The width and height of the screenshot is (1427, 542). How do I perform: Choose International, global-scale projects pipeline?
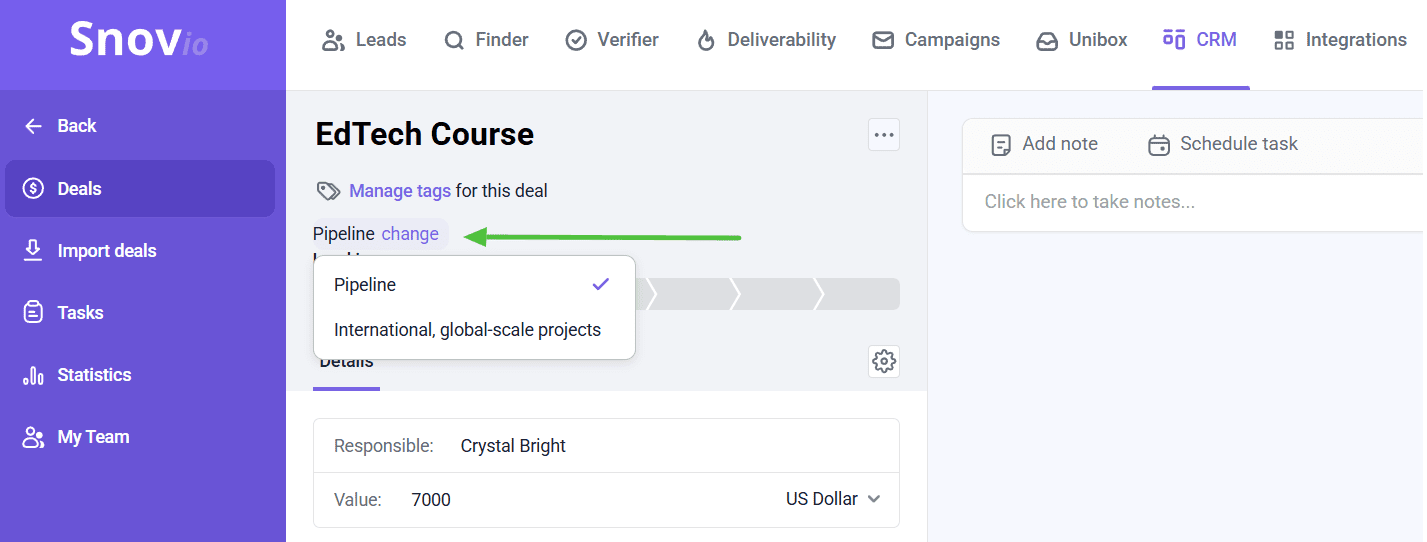click(x=467, y=330)
